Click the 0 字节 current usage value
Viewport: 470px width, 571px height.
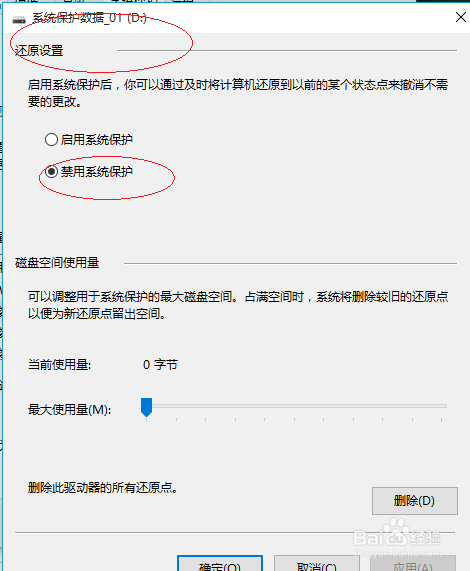coord(160,365)
